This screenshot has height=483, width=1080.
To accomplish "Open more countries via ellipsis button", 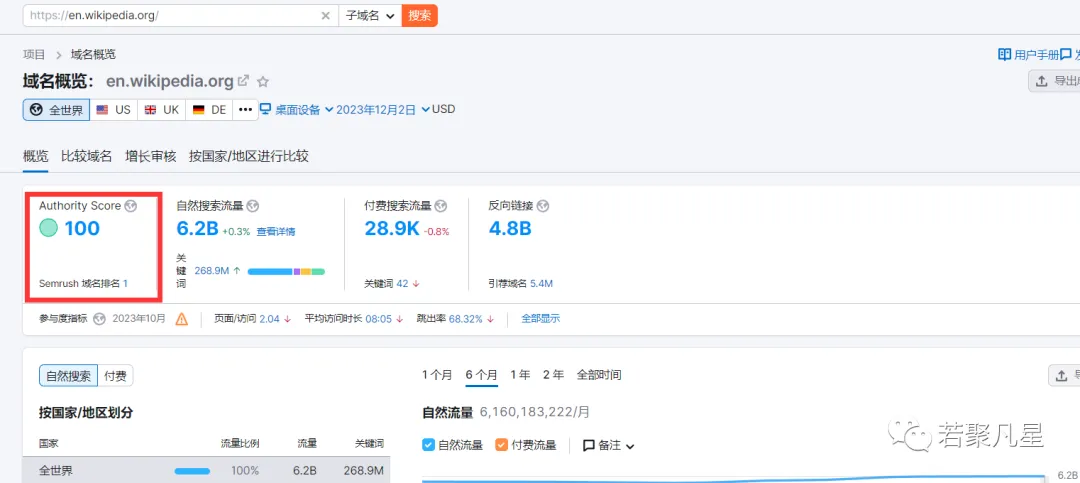I will pos(245,110).
